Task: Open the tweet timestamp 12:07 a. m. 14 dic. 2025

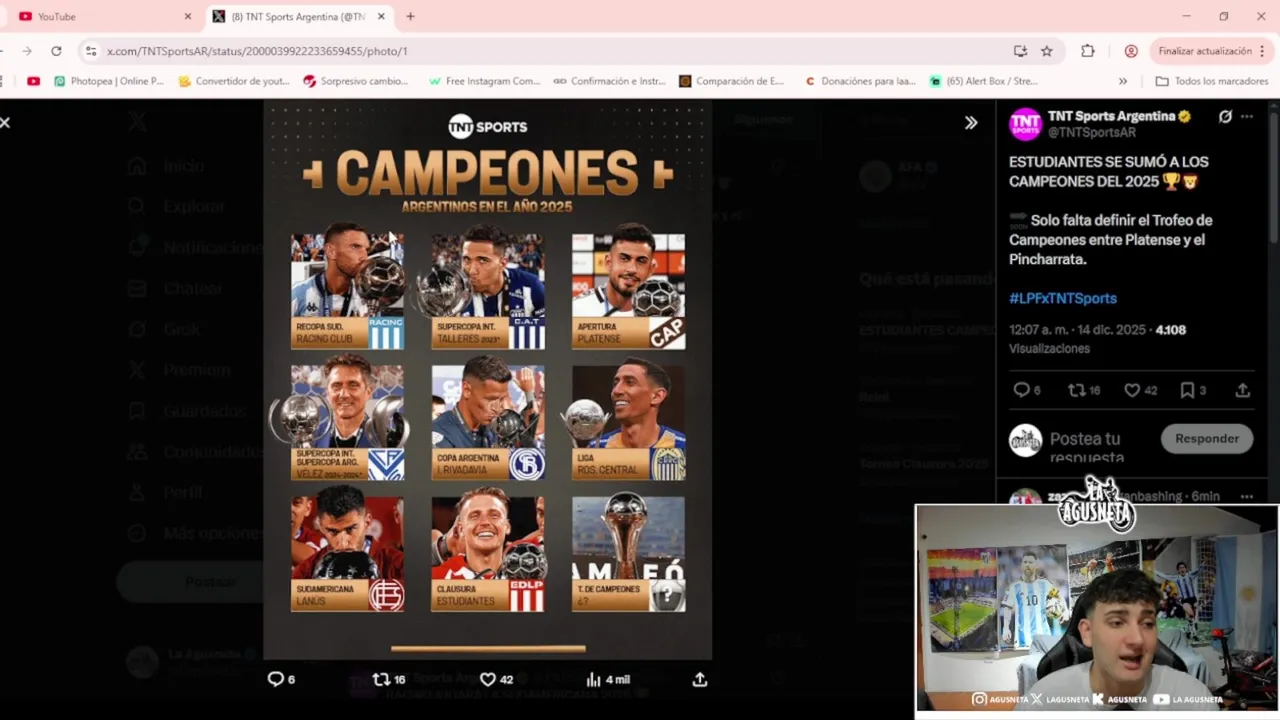Action: point(1079,329)
